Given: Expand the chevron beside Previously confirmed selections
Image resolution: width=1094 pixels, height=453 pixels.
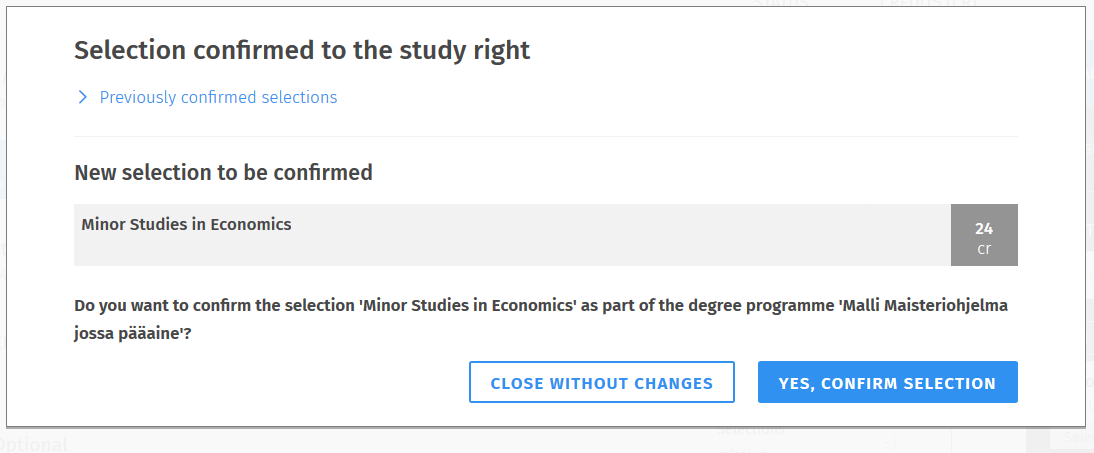Looking at the screenshot, I should click(83, 98).
